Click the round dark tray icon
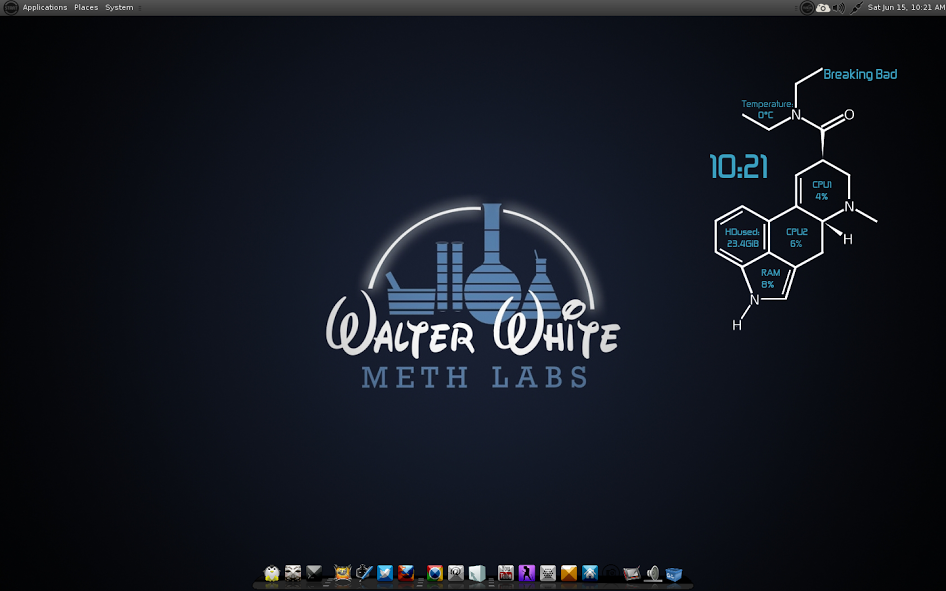Viewport: 946px width, 591px height. pyautogui.click(x=807, y=8)
